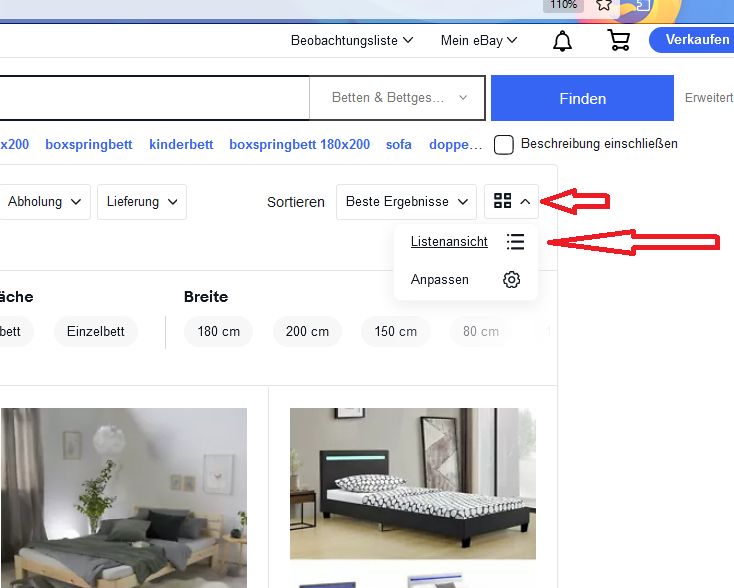This screenshot has width=734, height=588.
Task: Open the black LED bed product thumbnail
Action: point(412,483)
